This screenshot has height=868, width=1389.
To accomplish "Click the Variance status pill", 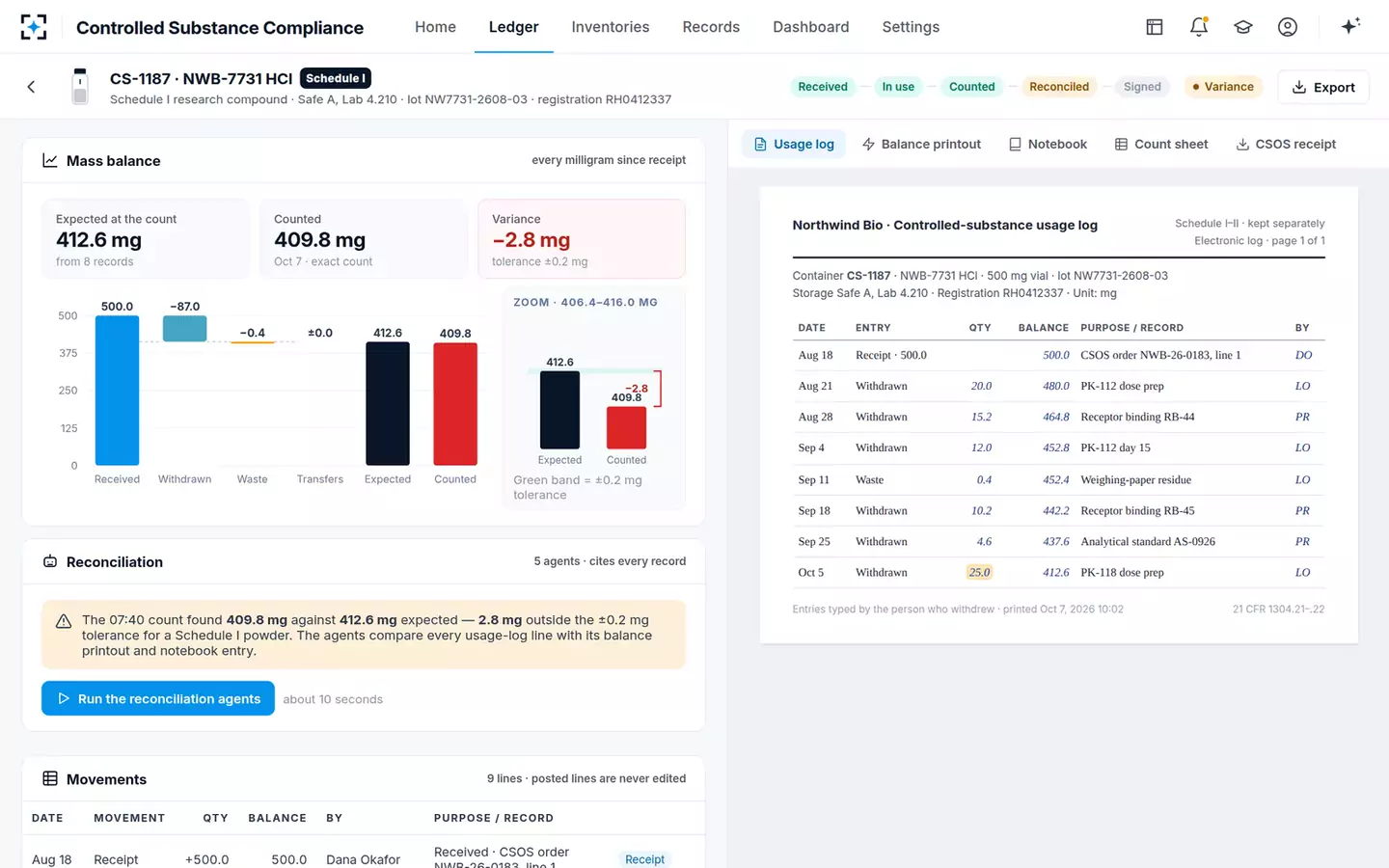I will coord(1223,87).
